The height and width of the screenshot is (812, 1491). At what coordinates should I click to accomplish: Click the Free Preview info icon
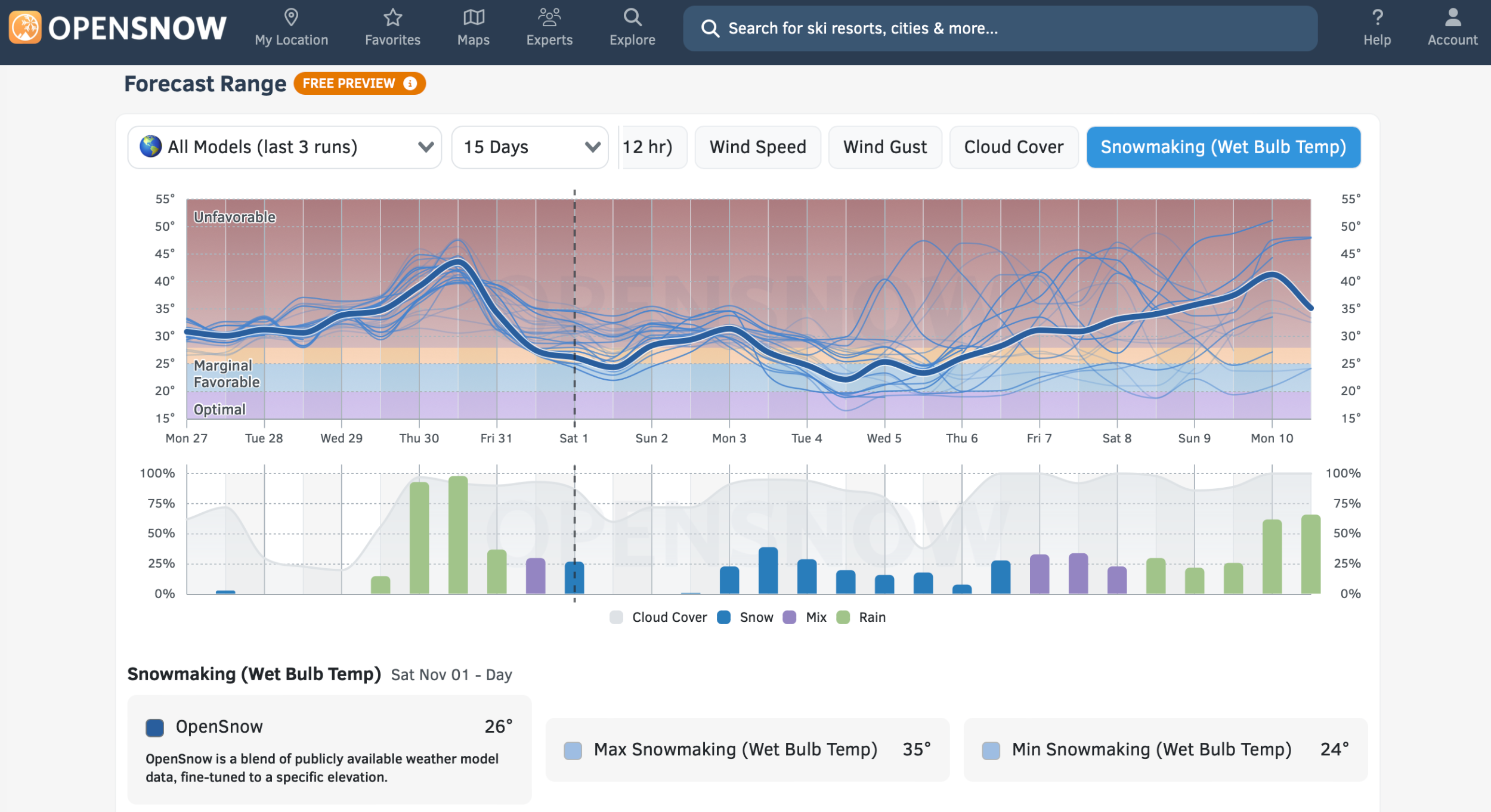tap(410, 83)
